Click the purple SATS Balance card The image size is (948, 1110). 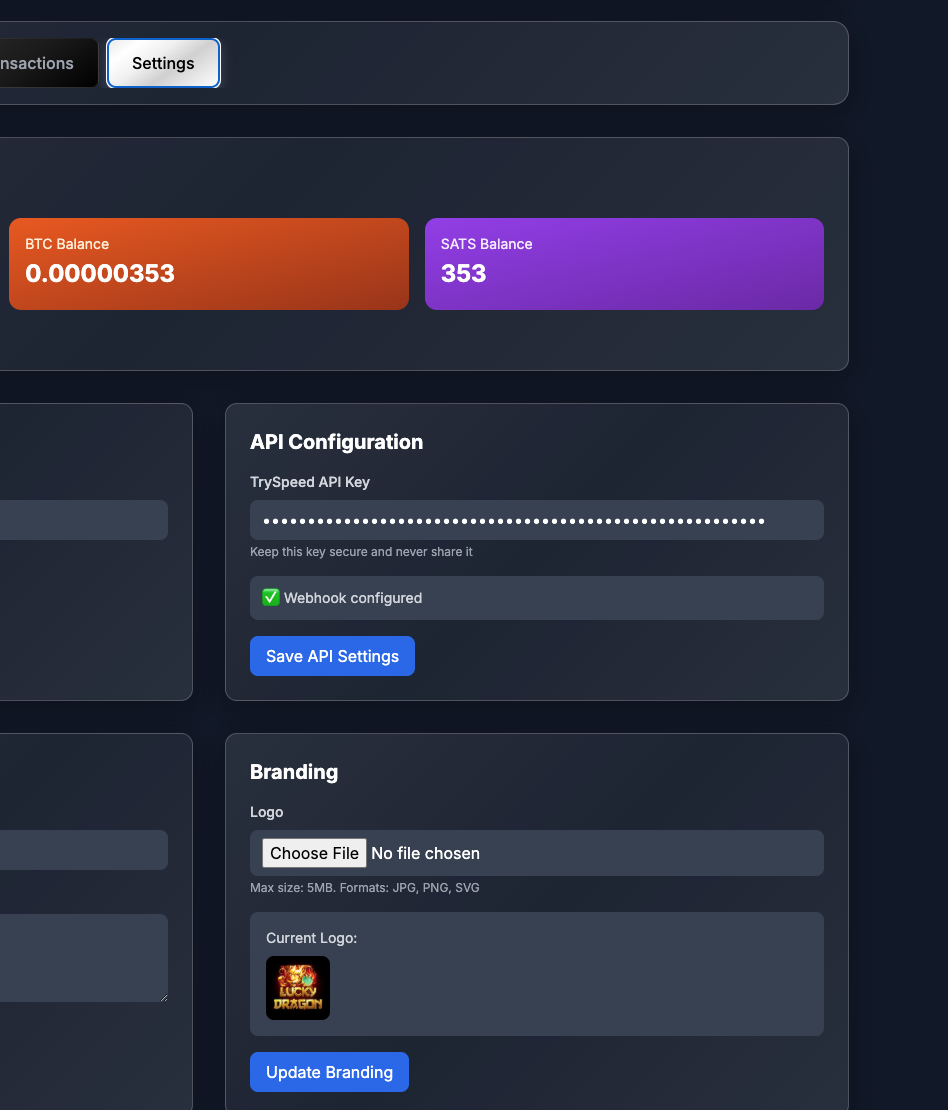pos(624,263)
